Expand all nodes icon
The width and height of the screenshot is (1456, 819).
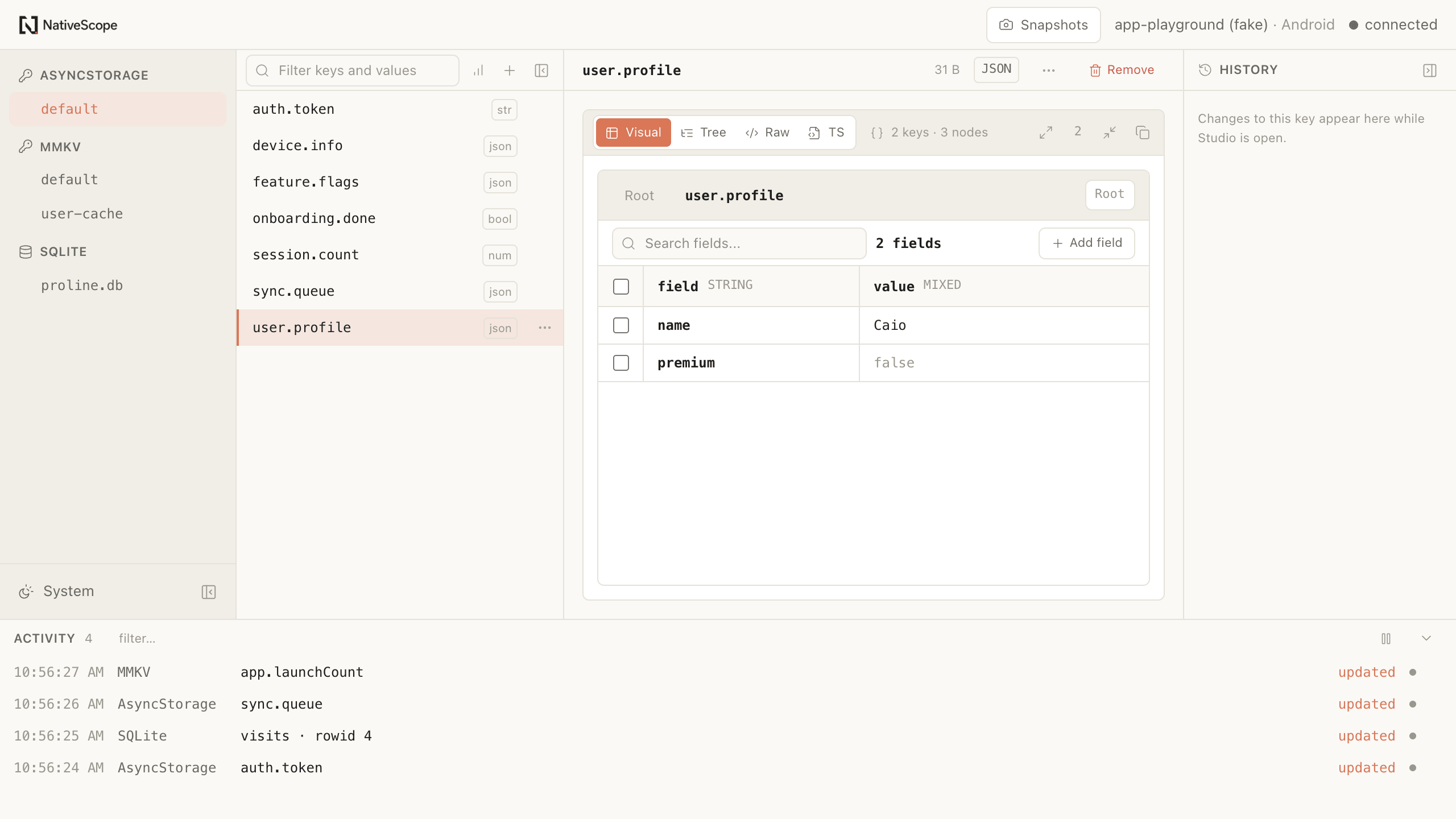1046,133
